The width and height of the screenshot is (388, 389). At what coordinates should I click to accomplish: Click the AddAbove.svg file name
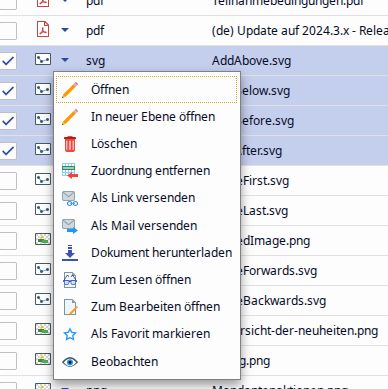[x=251, y=61]
